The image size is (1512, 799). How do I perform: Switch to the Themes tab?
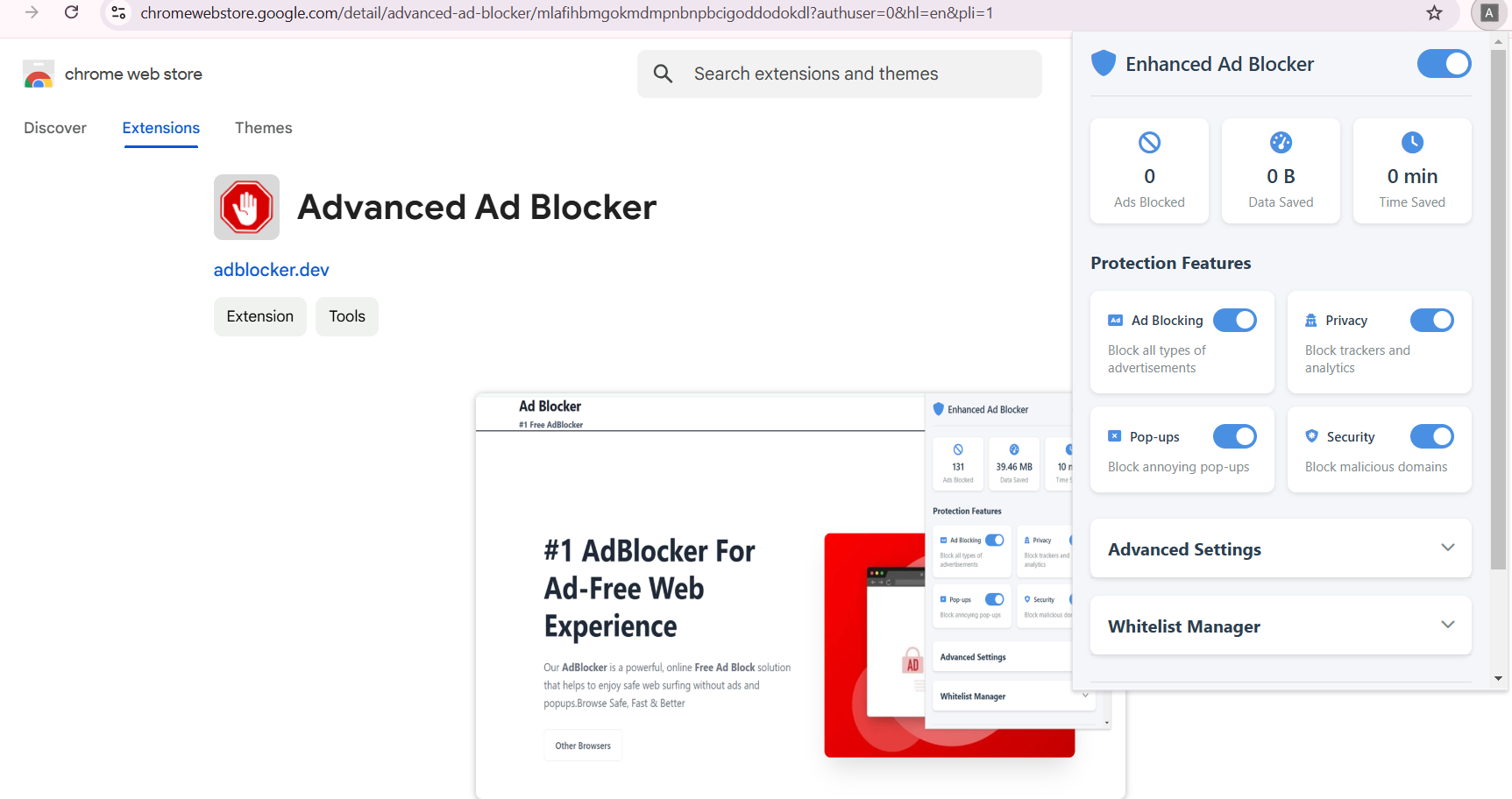[x=264, y=128]
